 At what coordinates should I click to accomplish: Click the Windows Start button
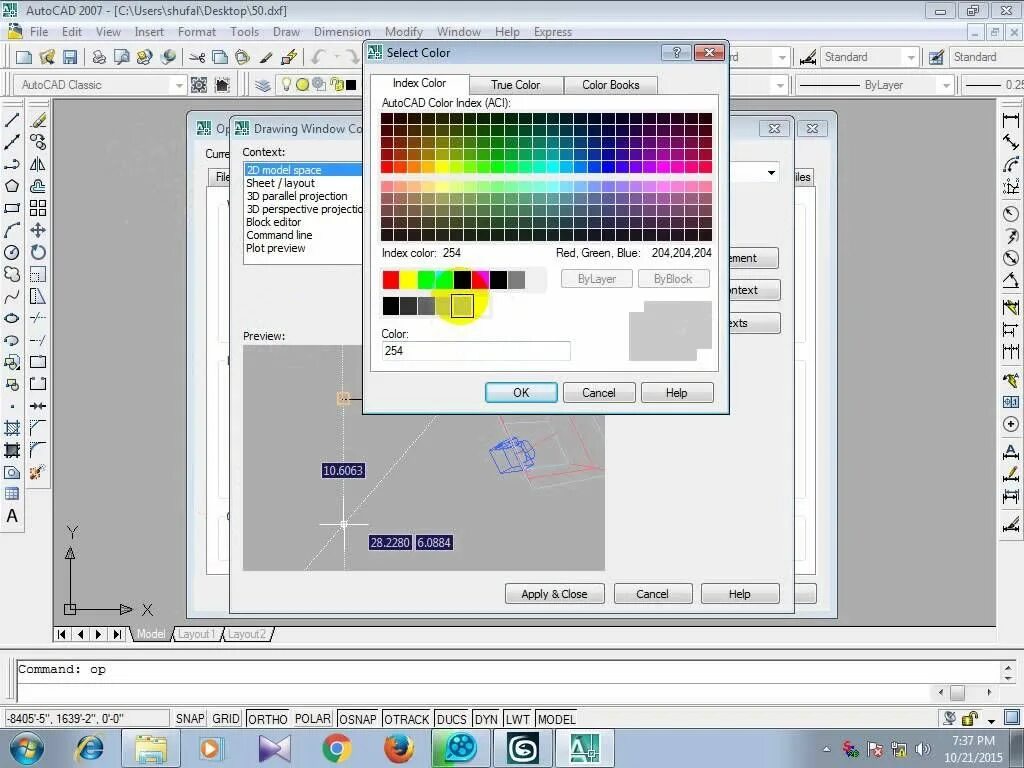26,748
